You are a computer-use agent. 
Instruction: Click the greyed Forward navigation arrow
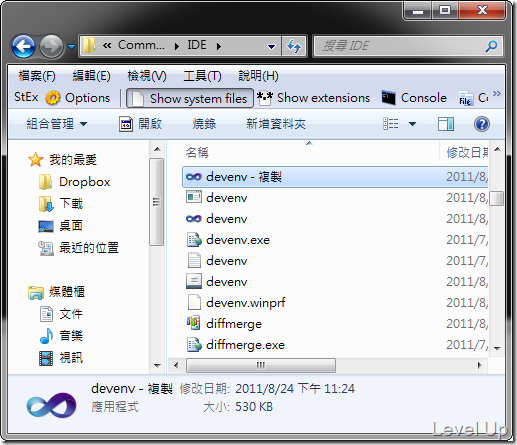51,46
